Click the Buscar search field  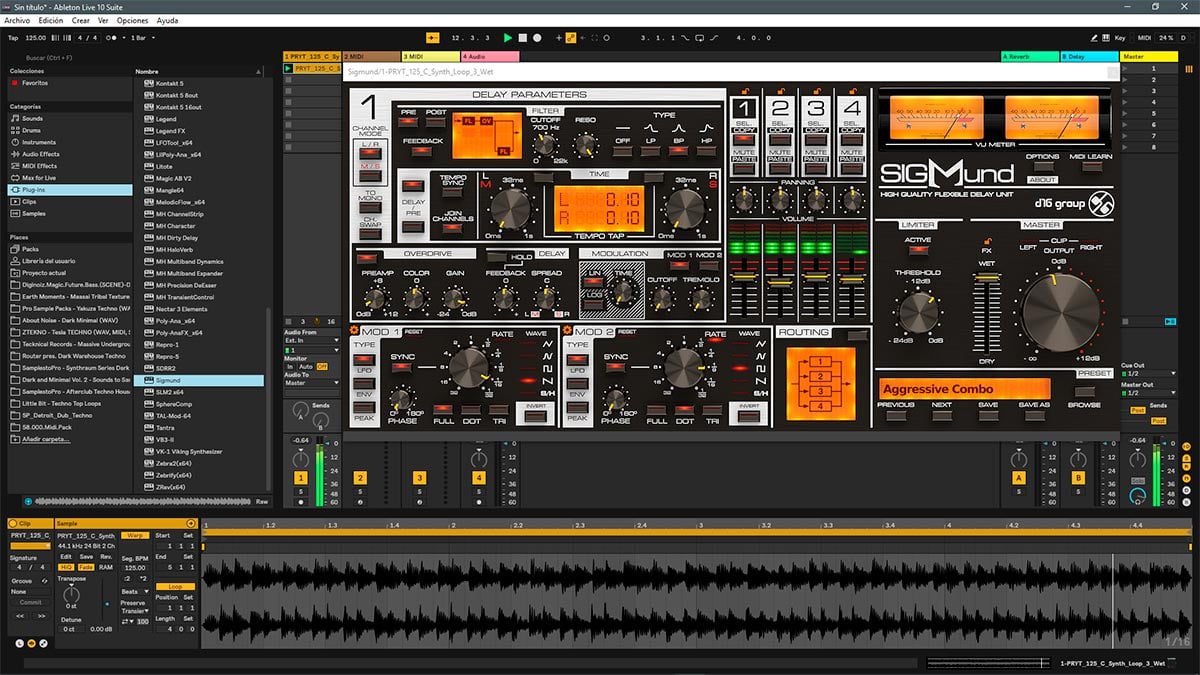click(70, 58)
